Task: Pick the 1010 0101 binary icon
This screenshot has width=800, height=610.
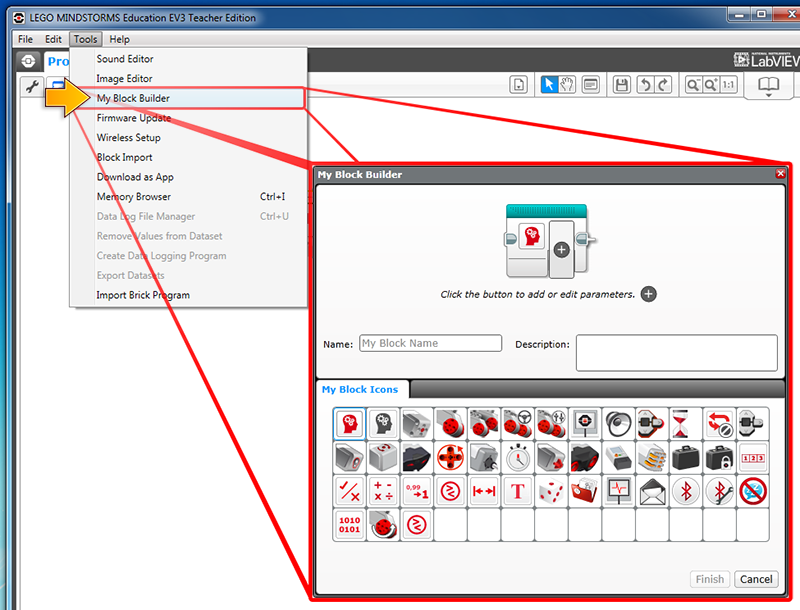Action: click(349, 525)
